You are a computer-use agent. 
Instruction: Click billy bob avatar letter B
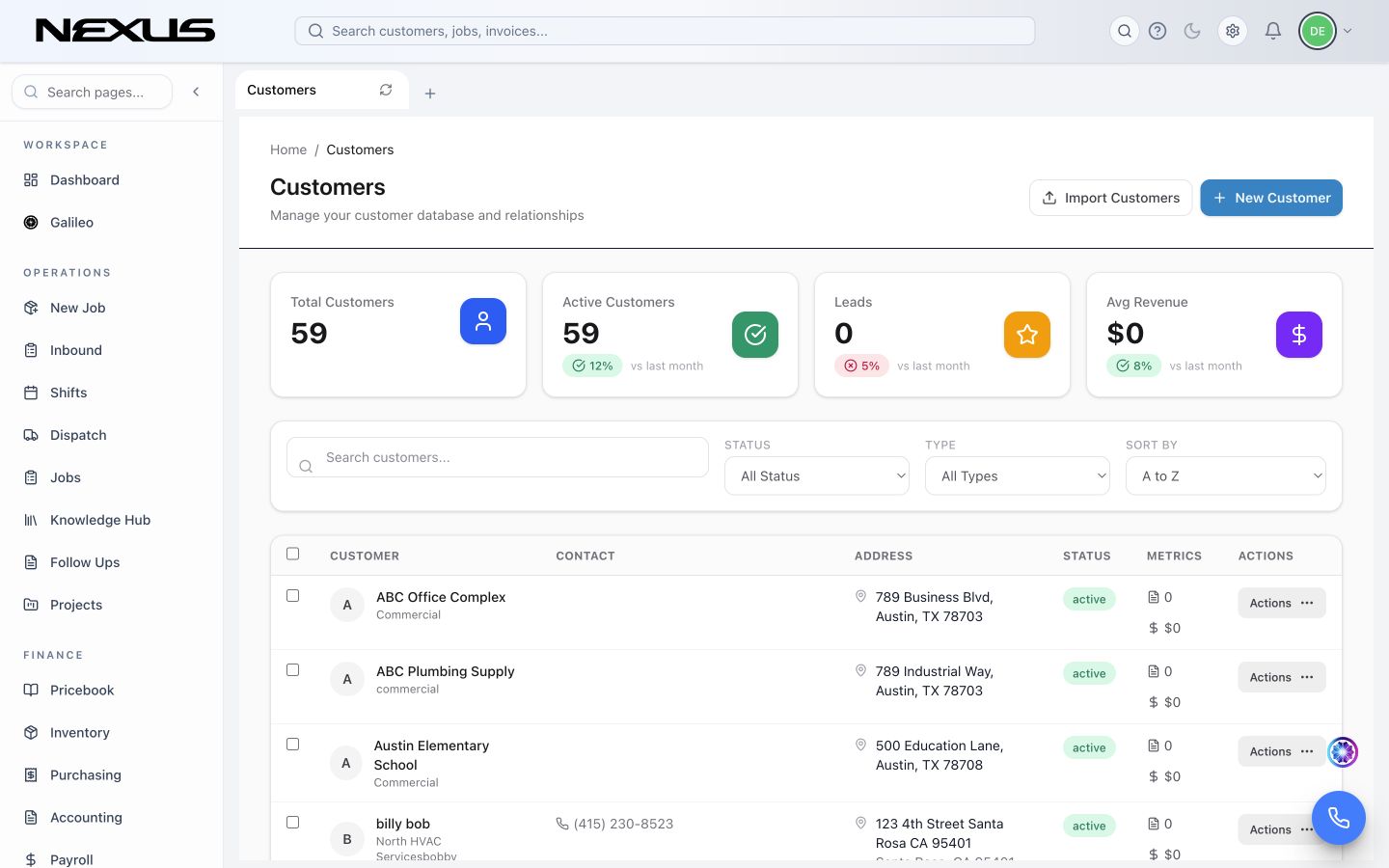(347, 839)
